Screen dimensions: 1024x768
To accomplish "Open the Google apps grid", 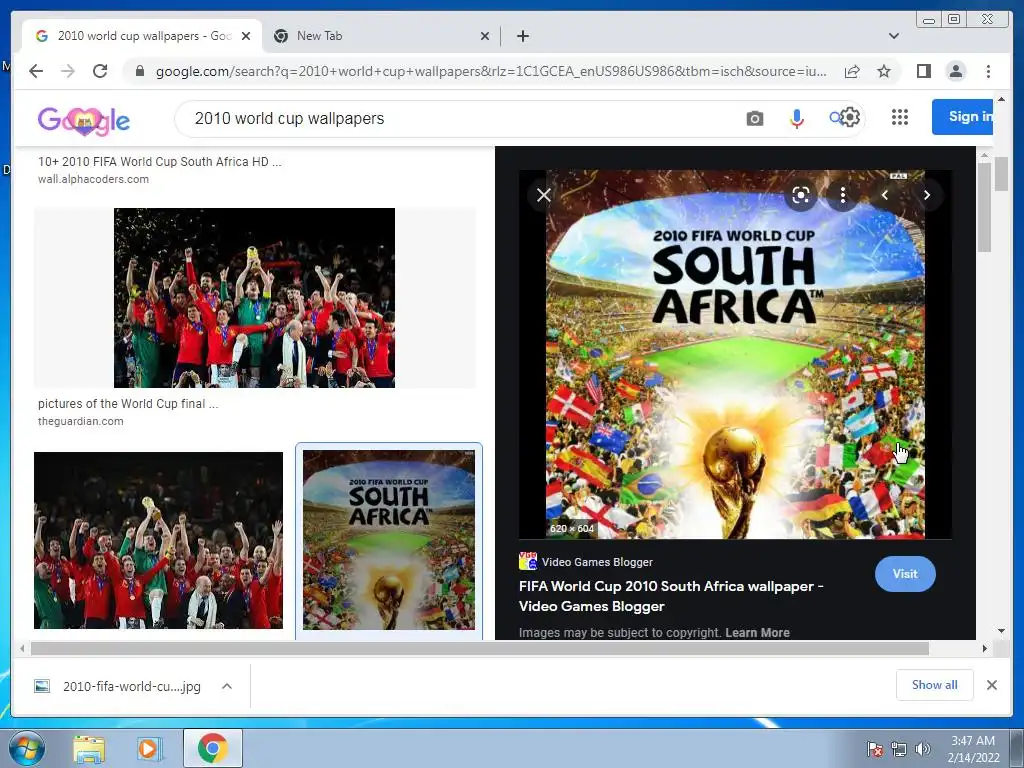I will (x=900, y=118).
